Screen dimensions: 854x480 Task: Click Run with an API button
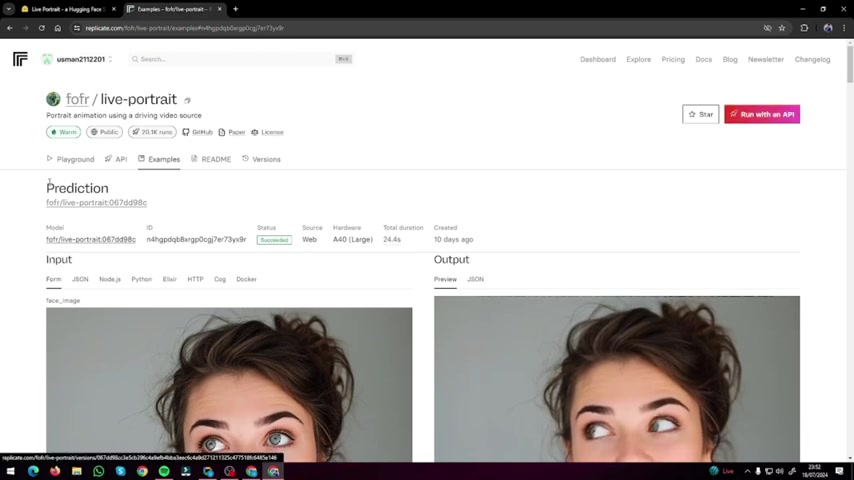762,114
